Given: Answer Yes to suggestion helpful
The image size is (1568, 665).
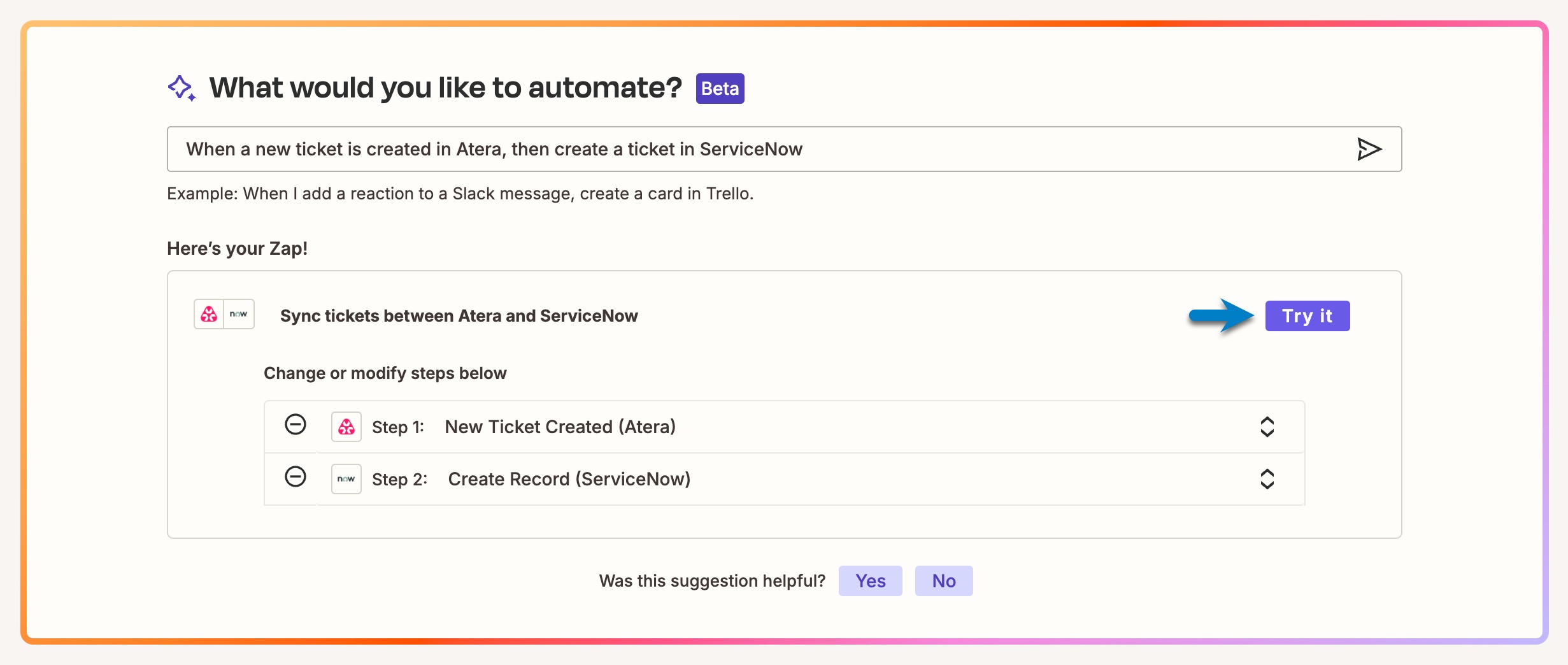Looking at the screenshot, I should (870, 581).
